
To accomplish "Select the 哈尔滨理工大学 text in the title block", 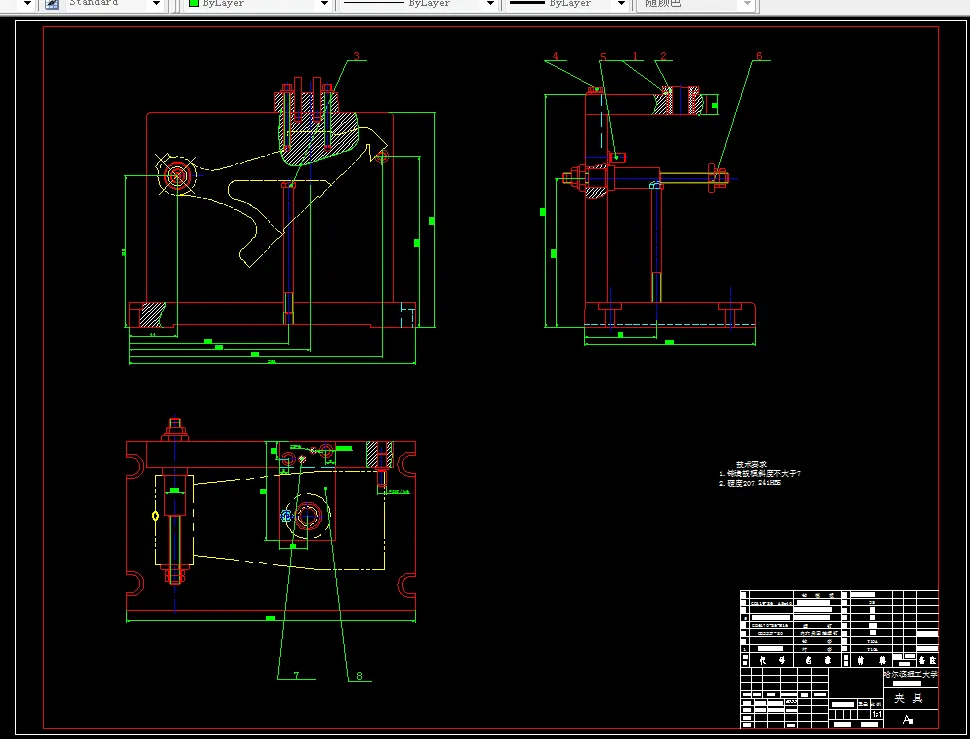I will point(911,675).
